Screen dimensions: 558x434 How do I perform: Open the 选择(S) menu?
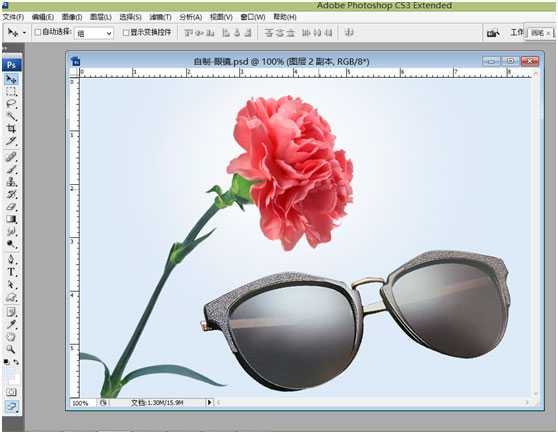point(130,17)
